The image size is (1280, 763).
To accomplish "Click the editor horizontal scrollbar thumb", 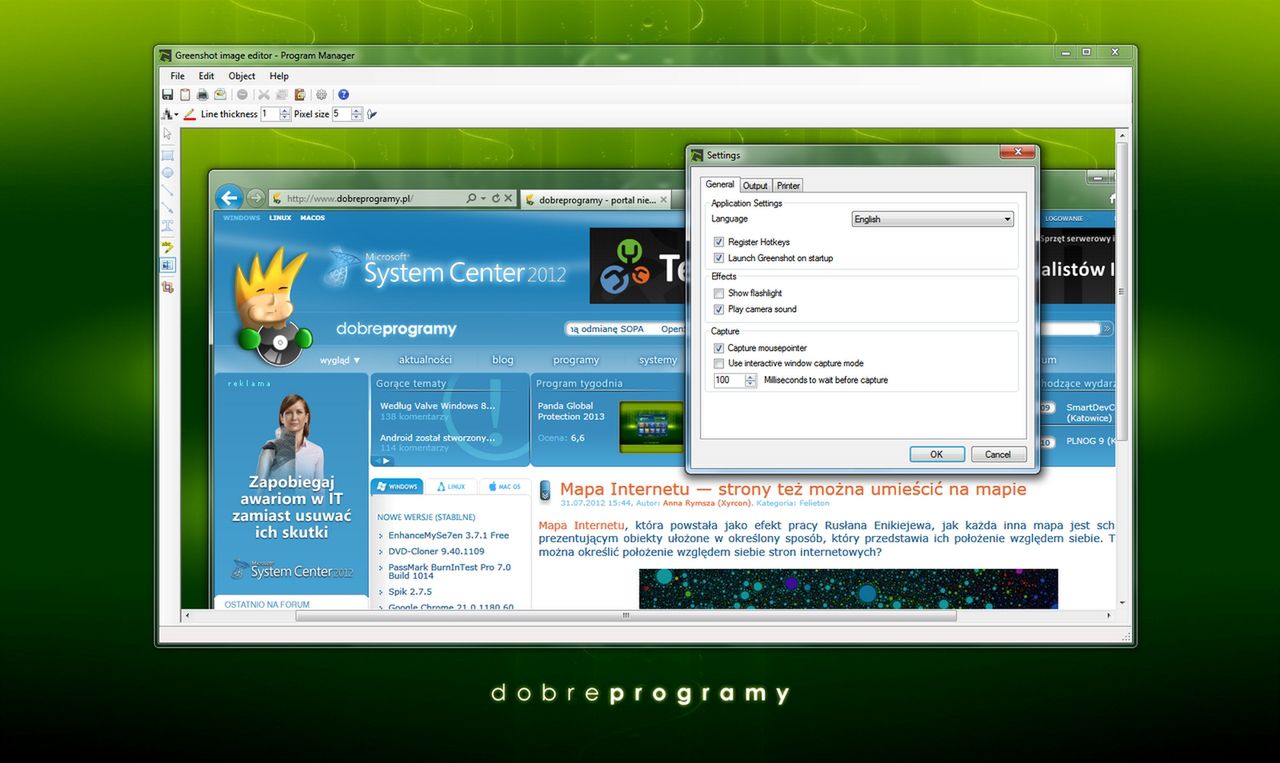I will click(625, 616).
